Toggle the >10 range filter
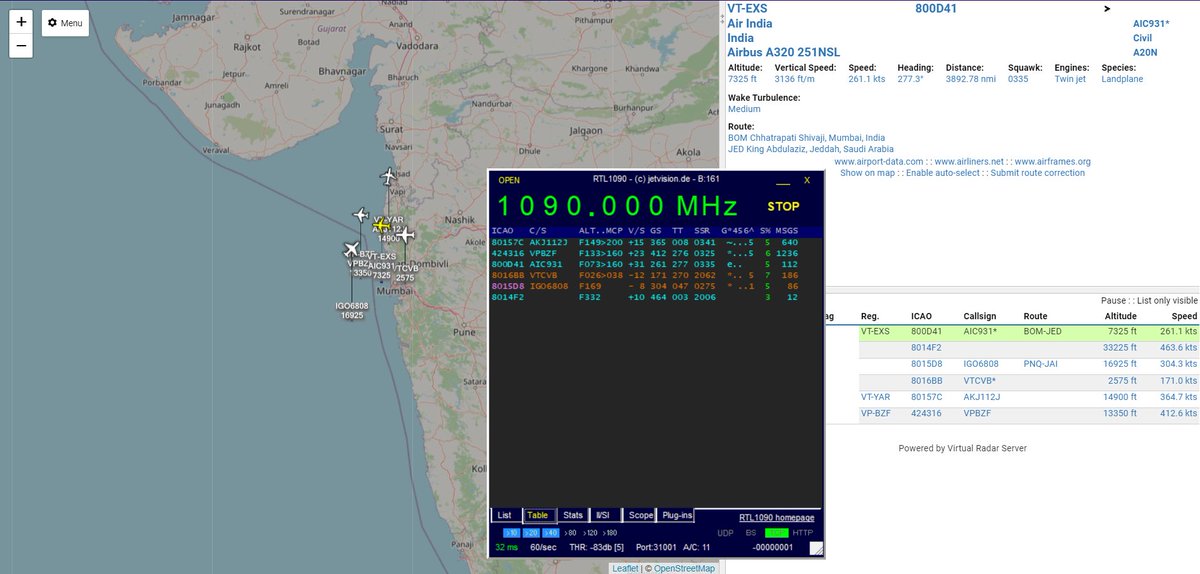The image size is (1200, 574). [511, 533]
